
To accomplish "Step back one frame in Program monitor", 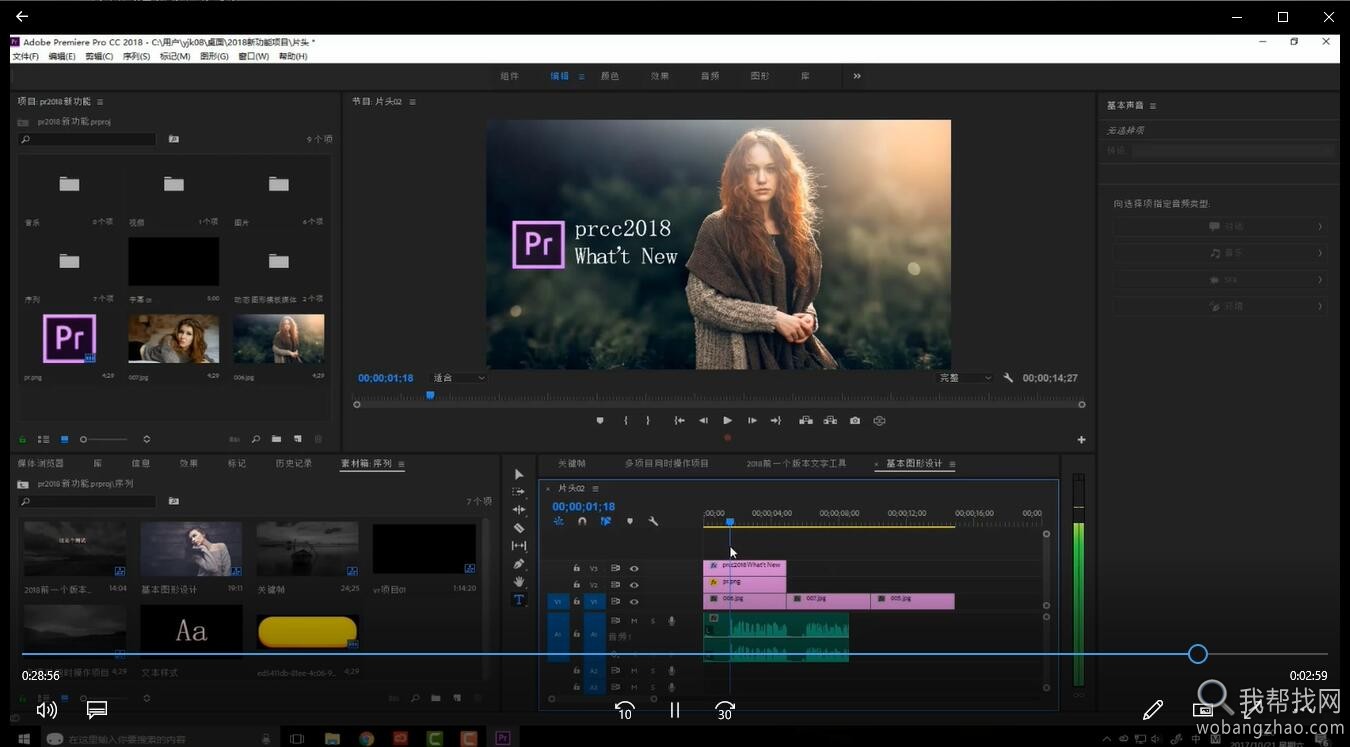I will 703,421.
